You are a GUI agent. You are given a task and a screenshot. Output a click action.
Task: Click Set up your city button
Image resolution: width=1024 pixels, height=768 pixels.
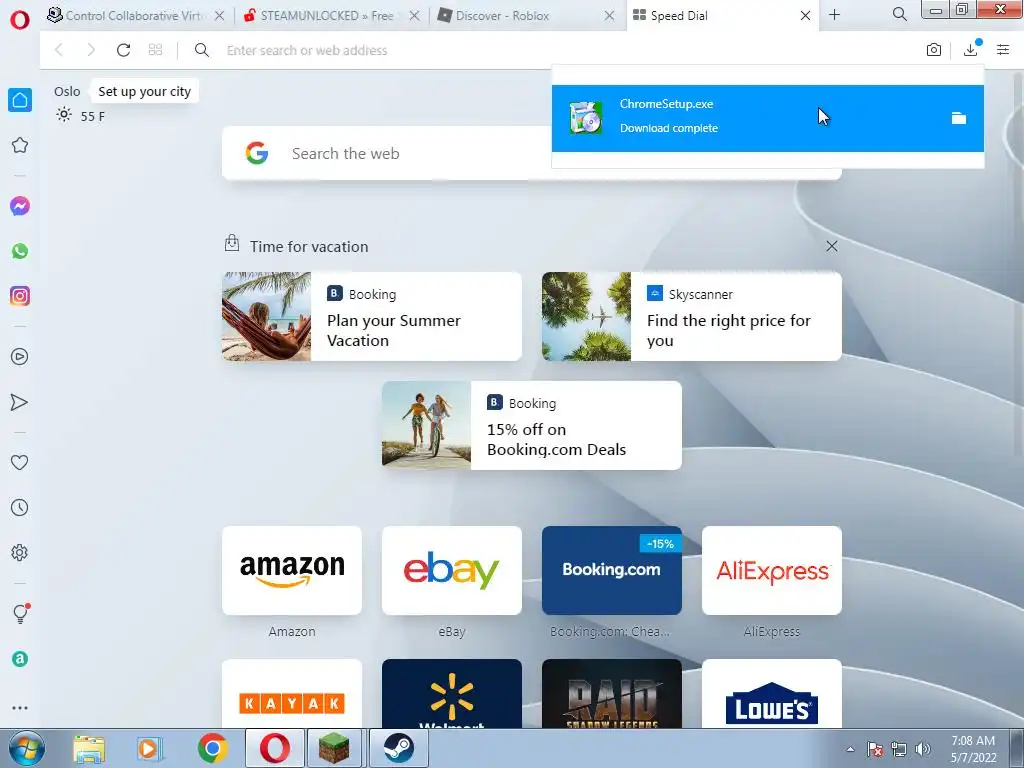click(x=144, y=91)
